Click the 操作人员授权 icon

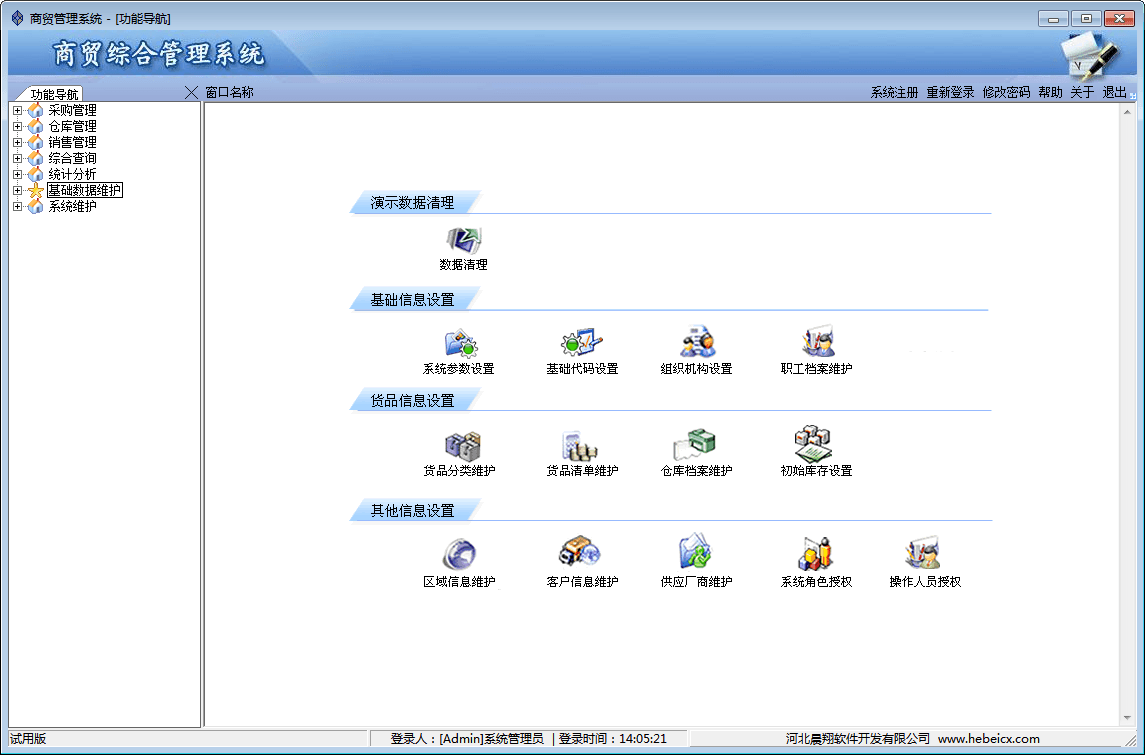[925, 555]
